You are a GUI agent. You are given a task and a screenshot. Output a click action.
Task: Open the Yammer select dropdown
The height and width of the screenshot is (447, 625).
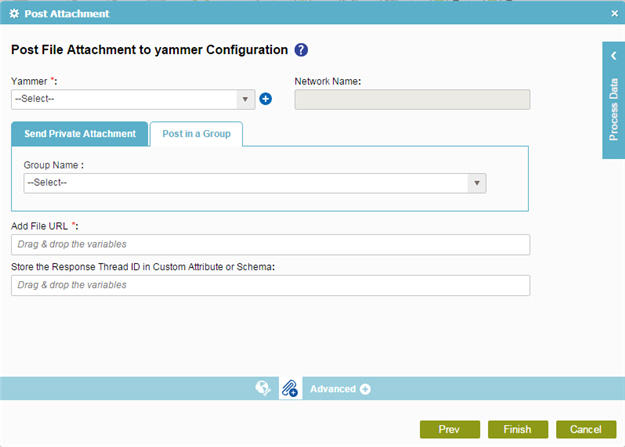click(133, 99)
